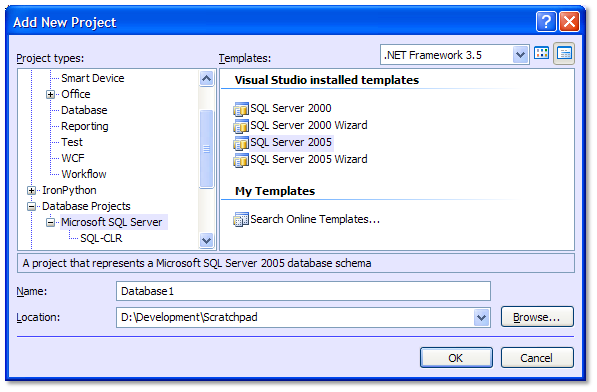Expand the IronPython project type node

(31, 190)
